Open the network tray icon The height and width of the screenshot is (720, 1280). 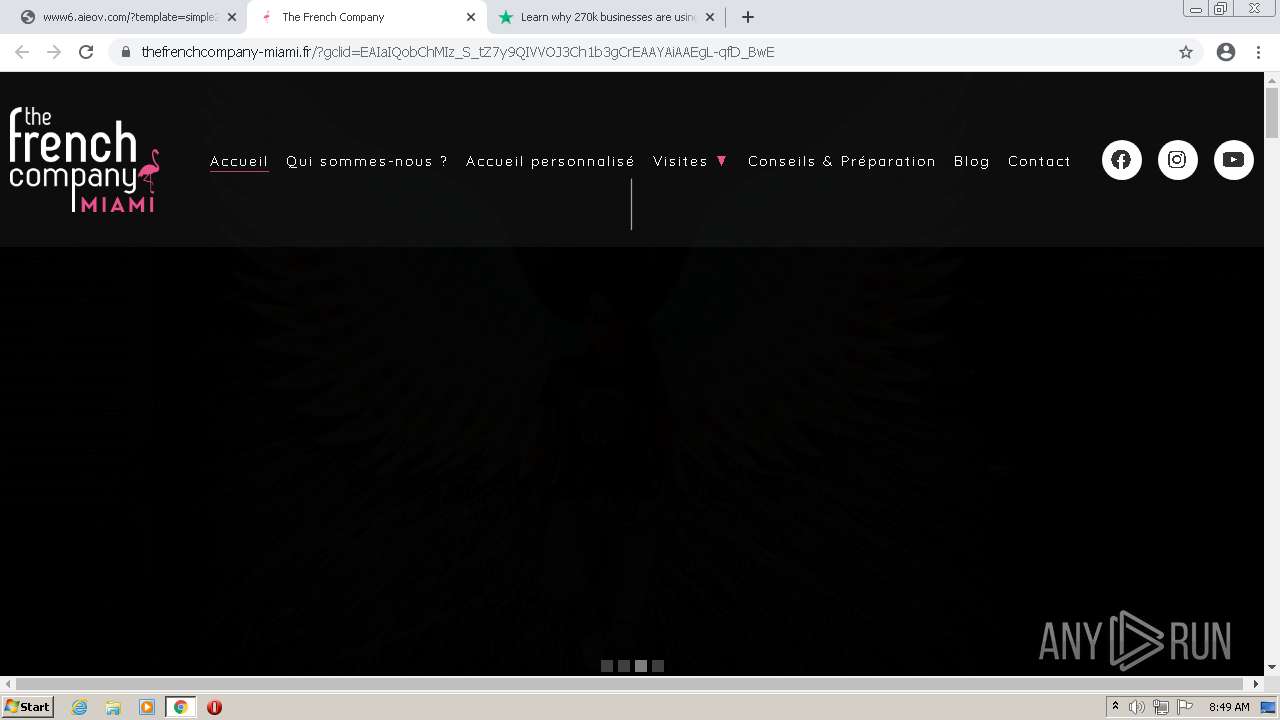[x=1161, y=707]
